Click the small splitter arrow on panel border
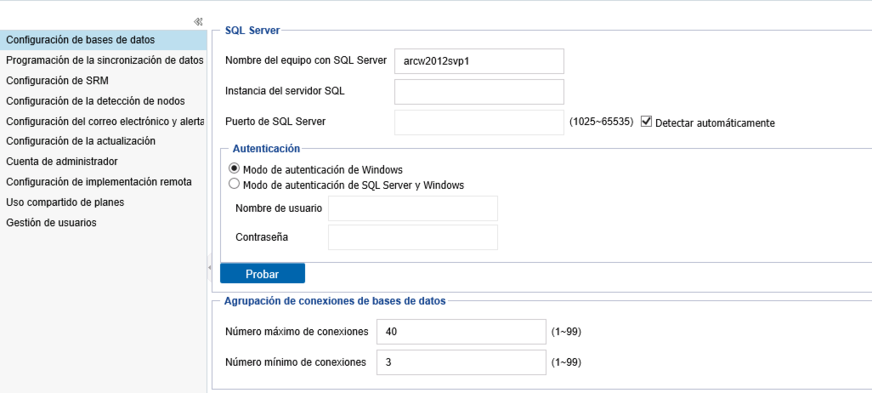The image size is (872, 393). point(209,267)
